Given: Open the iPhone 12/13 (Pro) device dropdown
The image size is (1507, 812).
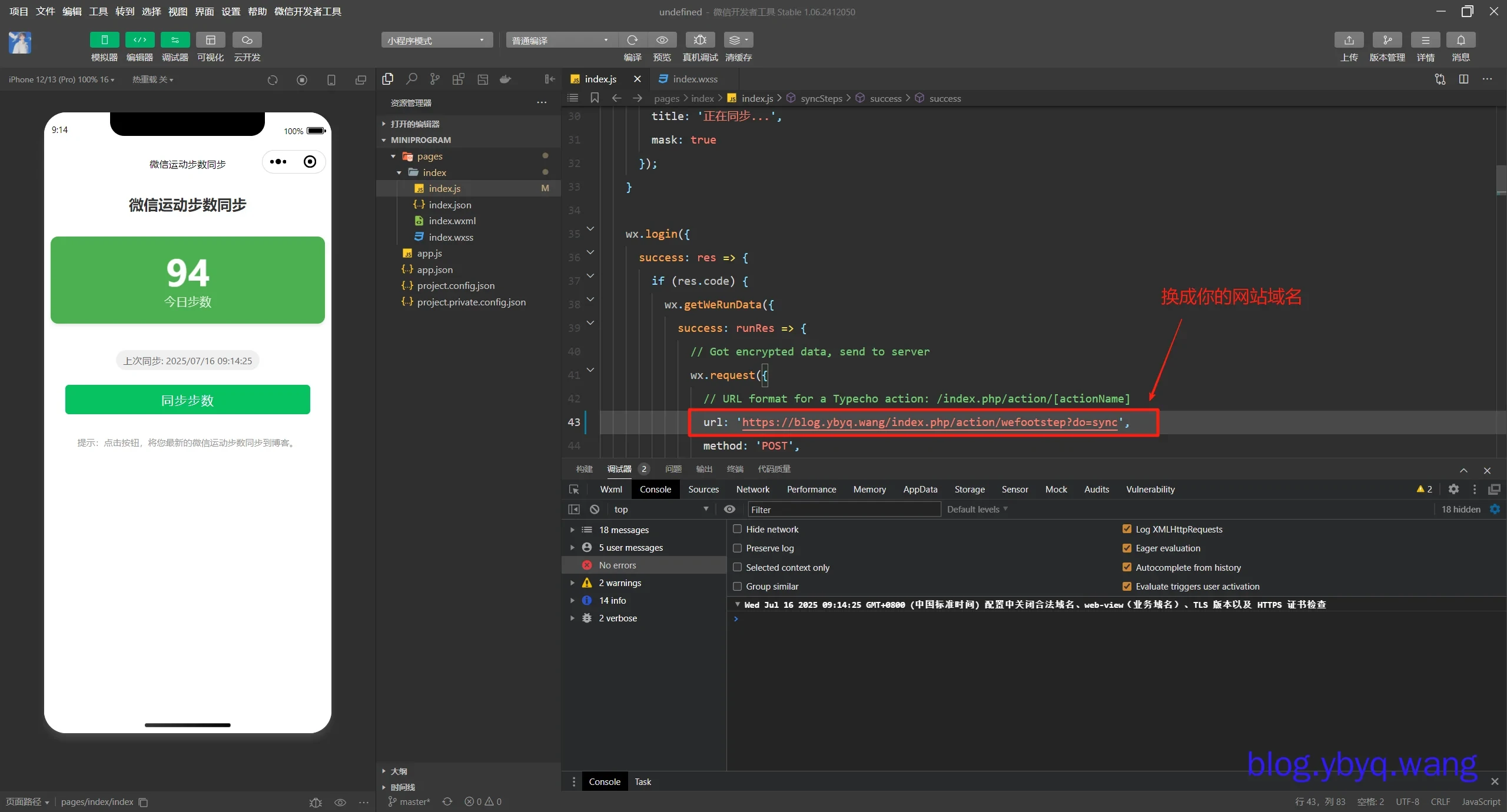Looking at the screenshot, I should coord(61,79).
